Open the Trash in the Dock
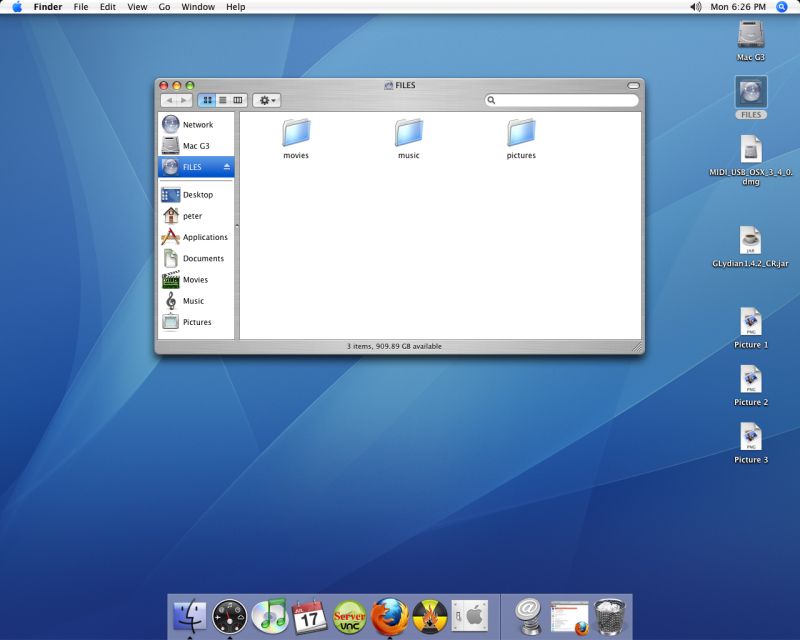Screen dimensions: 800x640 click(x=610, y=617)
